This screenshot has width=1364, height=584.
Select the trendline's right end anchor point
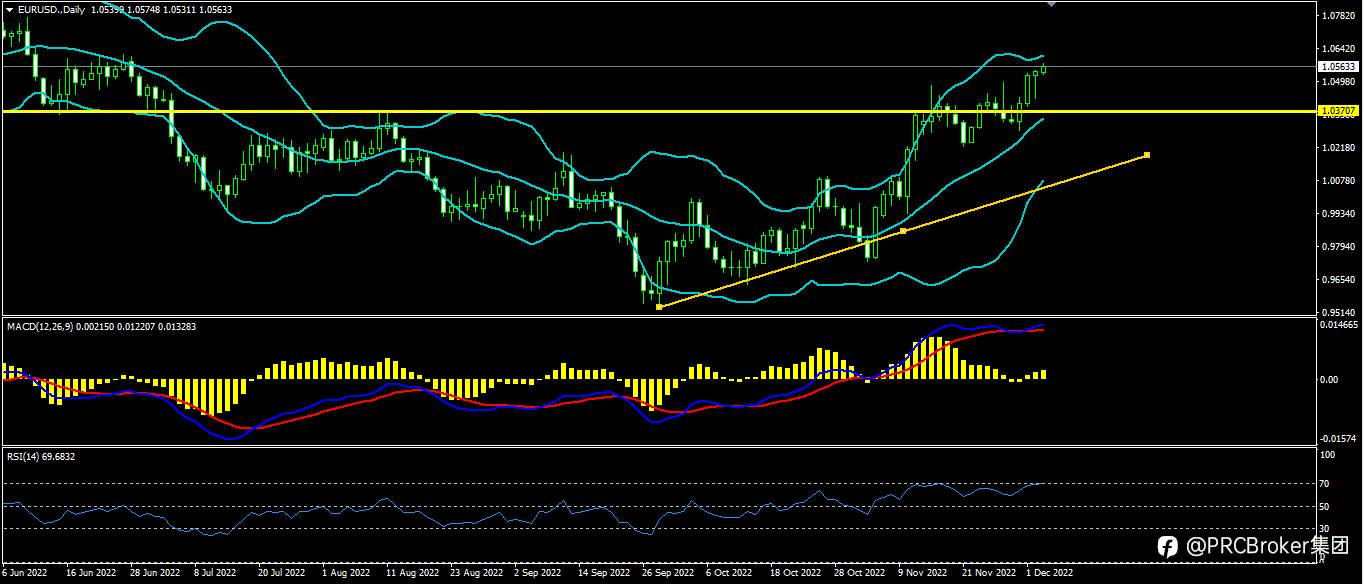click(x=1147, y=155)
